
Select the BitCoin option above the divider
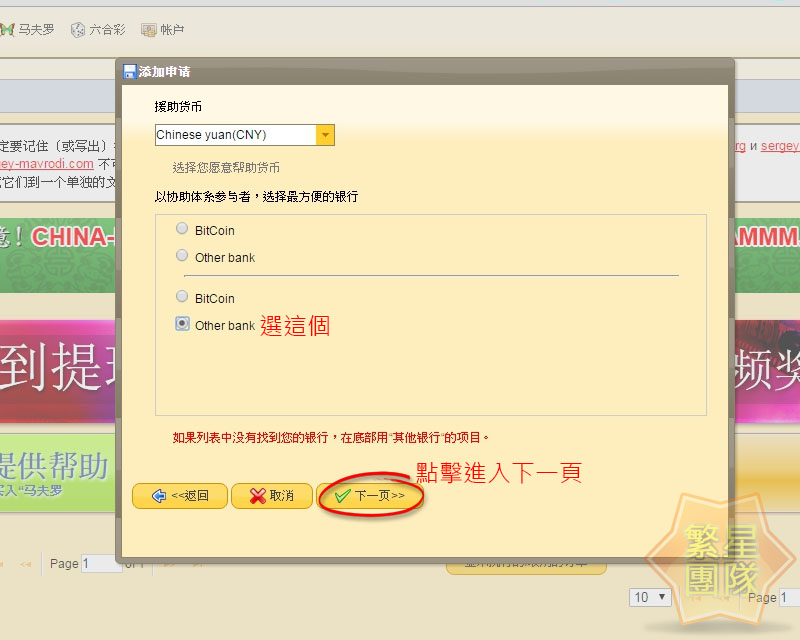point(182,229)
